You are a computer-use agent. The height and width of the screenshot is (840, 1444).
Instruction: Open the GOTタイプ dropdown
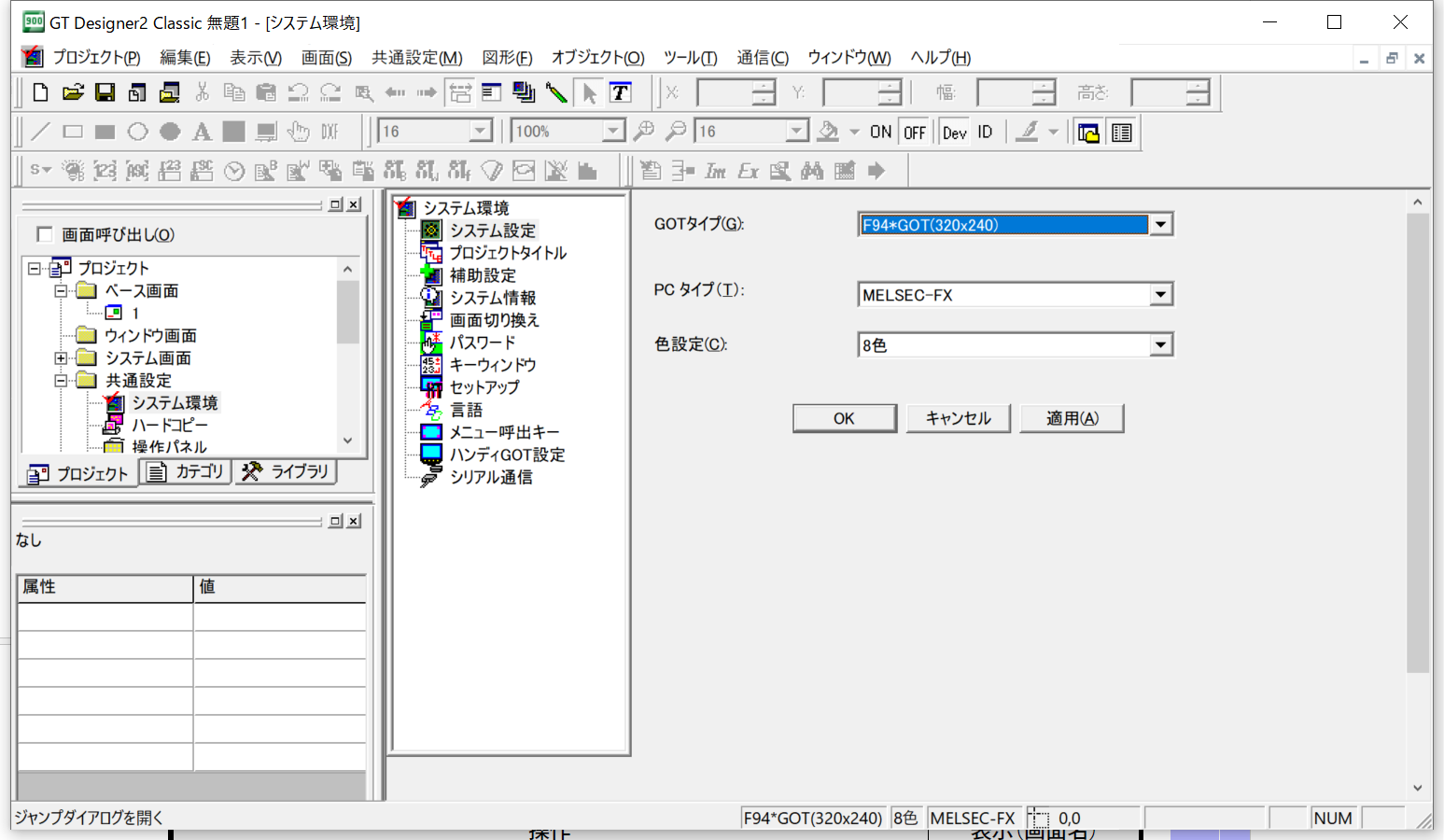tap(1160, 225)
